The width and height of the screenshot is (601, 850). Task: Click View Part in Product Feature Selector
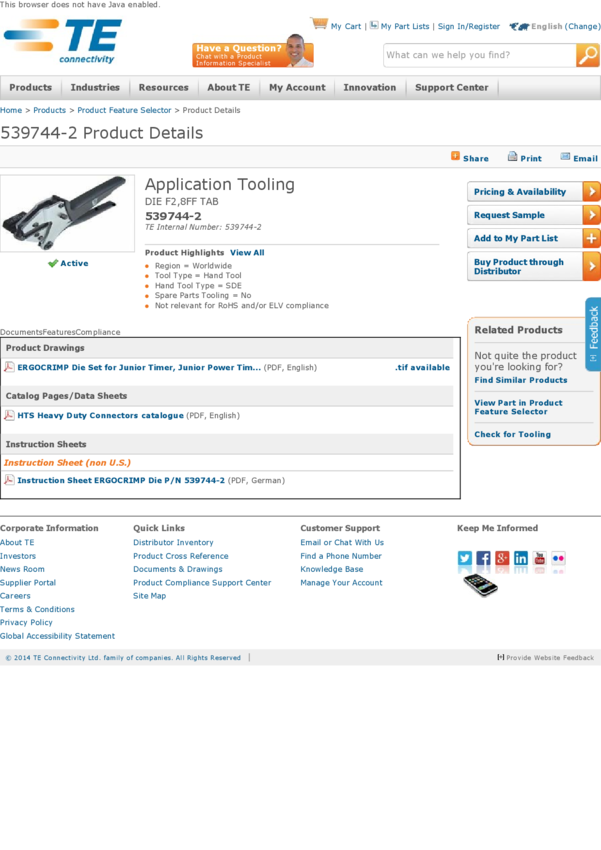[518, 407]
